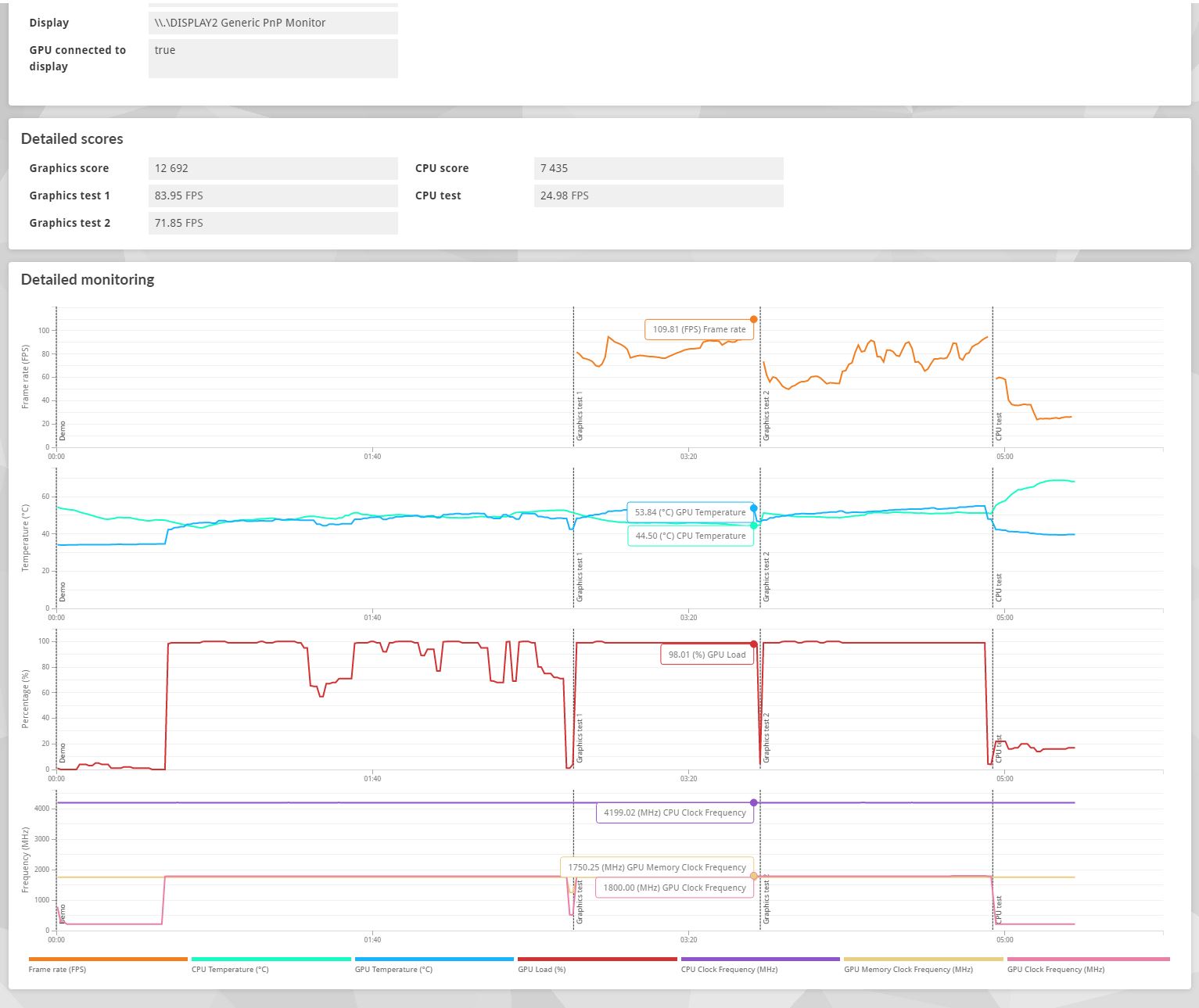Image resolution: width=1199 pixels, height=1008 pixels.
Task: Click the red GPU Load data point
Action: coord(754,644)
